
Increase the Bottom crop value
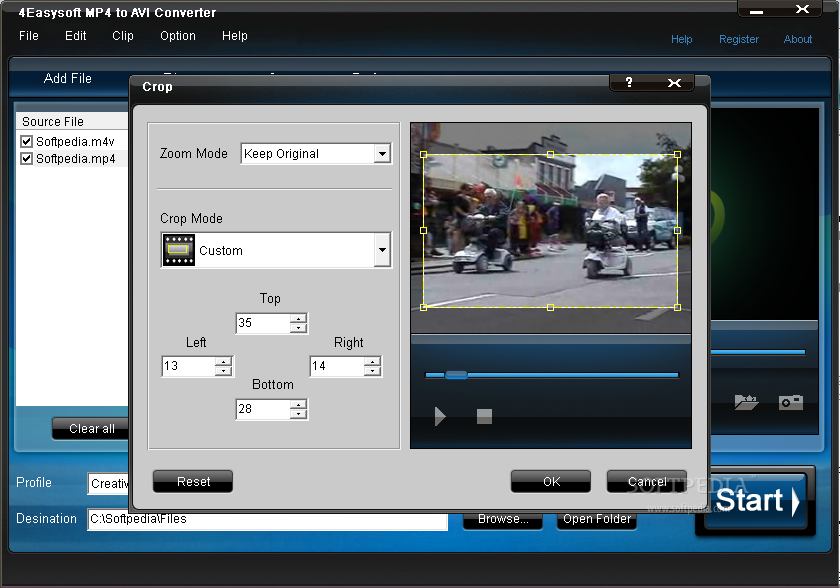point(298,404)
